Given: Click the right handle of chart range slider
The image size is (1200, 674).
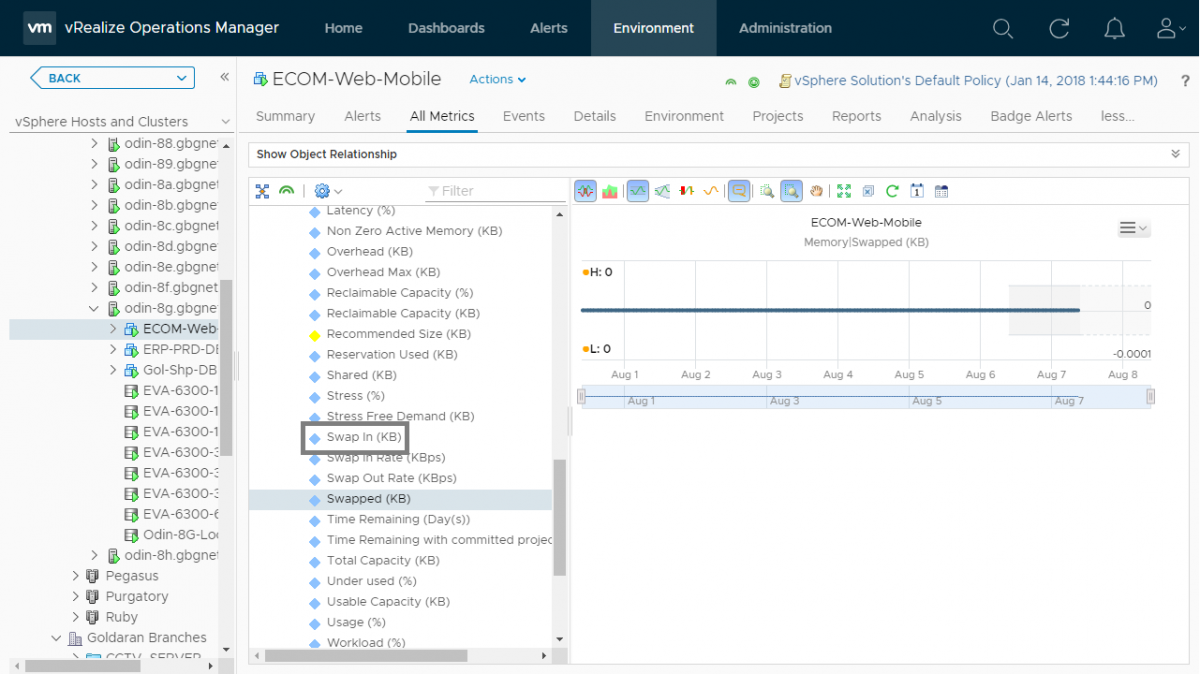Looking at the screenshot, I should tap(1150, 397).
